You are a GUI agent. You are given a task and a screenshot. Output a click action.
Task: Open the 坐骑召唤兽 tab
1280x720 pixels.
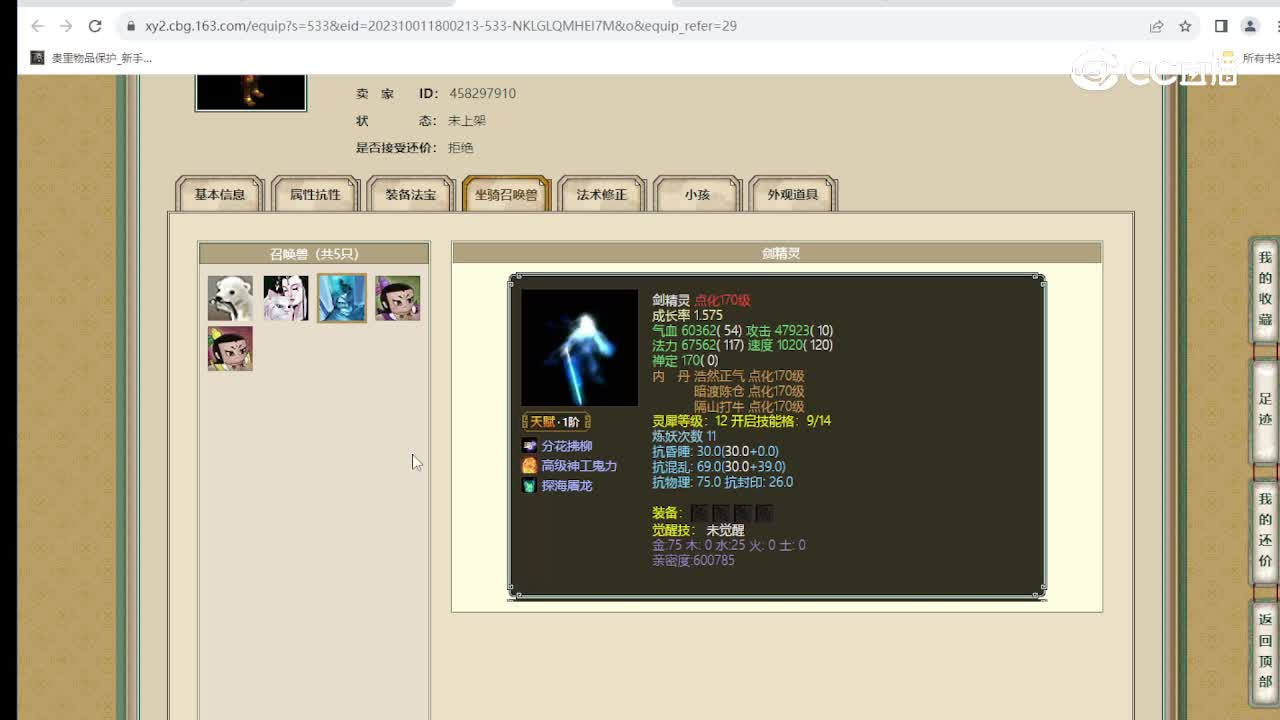click(506, 195)
